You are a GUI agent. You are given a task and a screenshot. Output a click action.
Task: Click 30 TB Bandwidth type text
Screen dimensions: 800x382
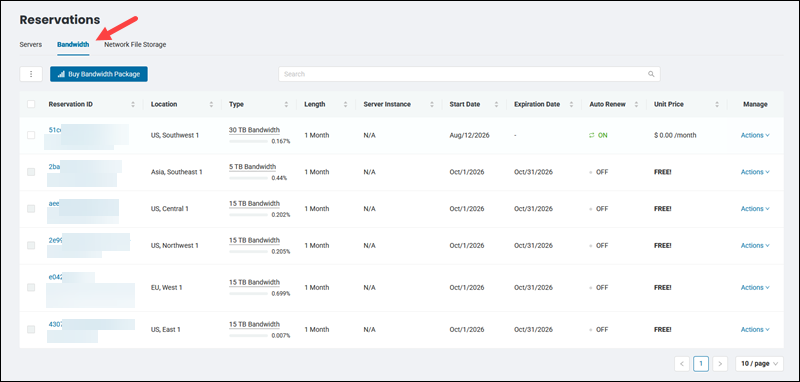[254, 130]
